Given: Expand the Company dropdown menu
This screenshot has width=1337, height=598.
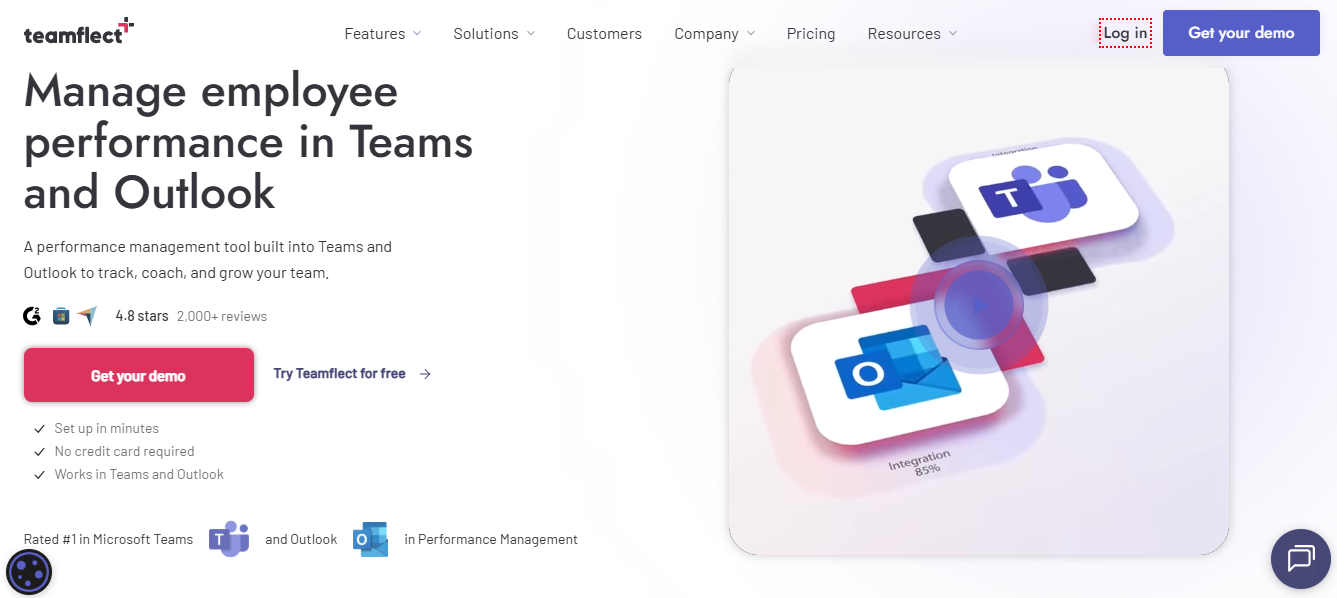Looking at the screenshot, I should [x=714, y=33].
